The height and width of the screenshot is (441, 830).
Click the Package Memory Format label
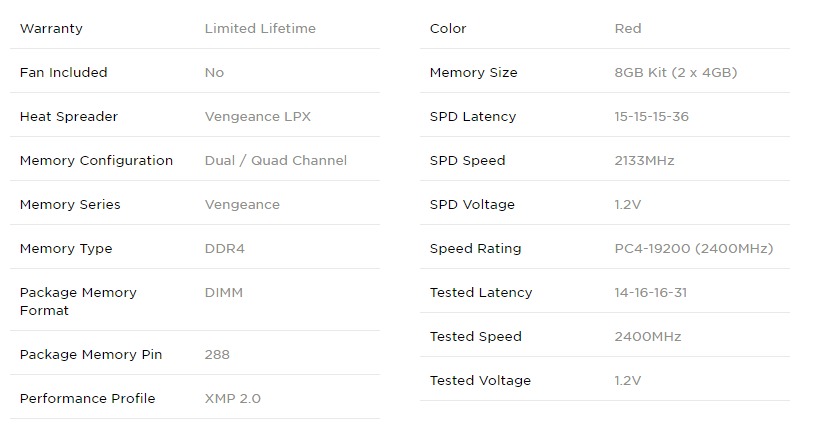tap(78, 301)
